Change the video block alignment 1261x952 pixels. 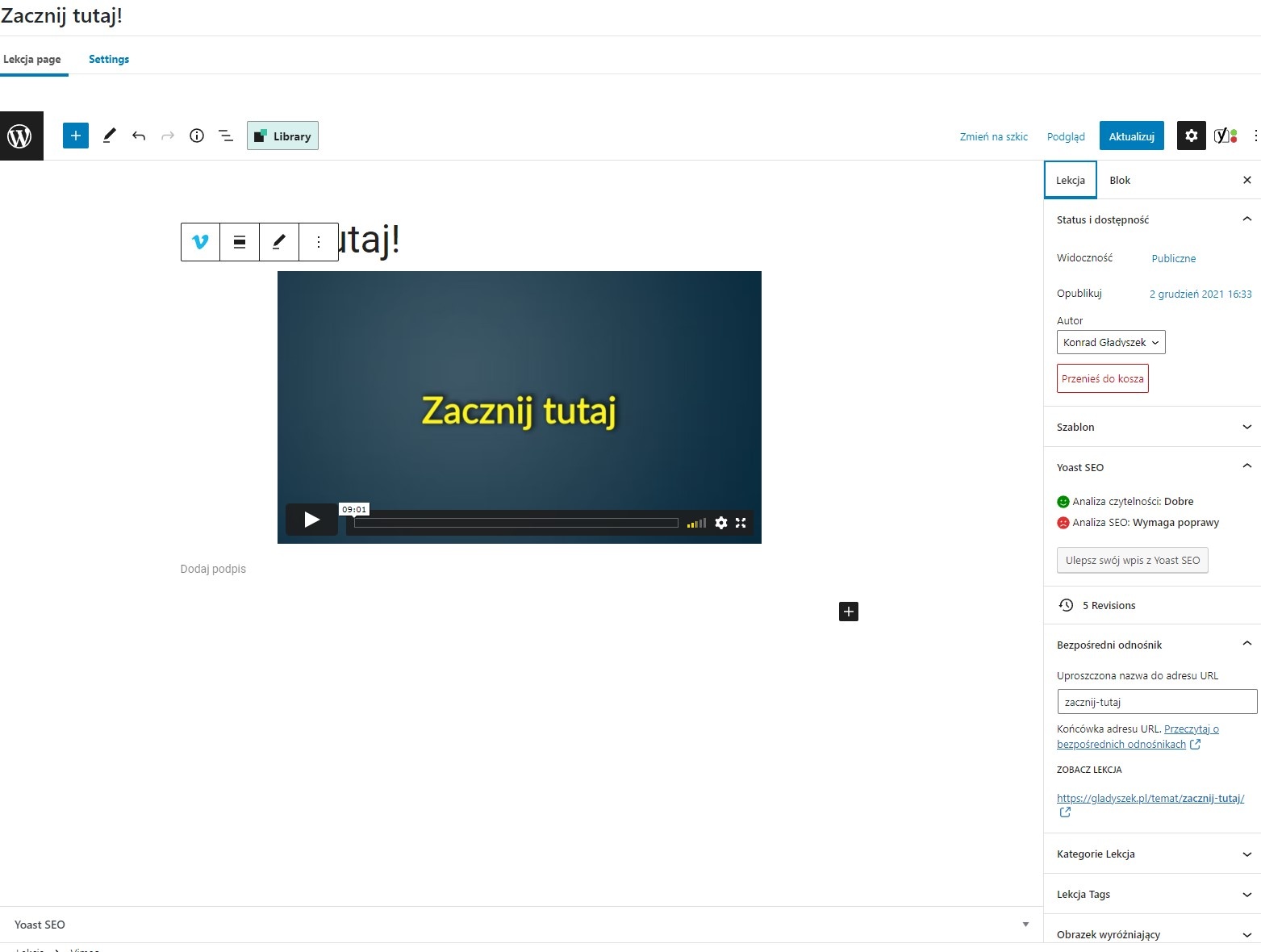tap(240, 241)
